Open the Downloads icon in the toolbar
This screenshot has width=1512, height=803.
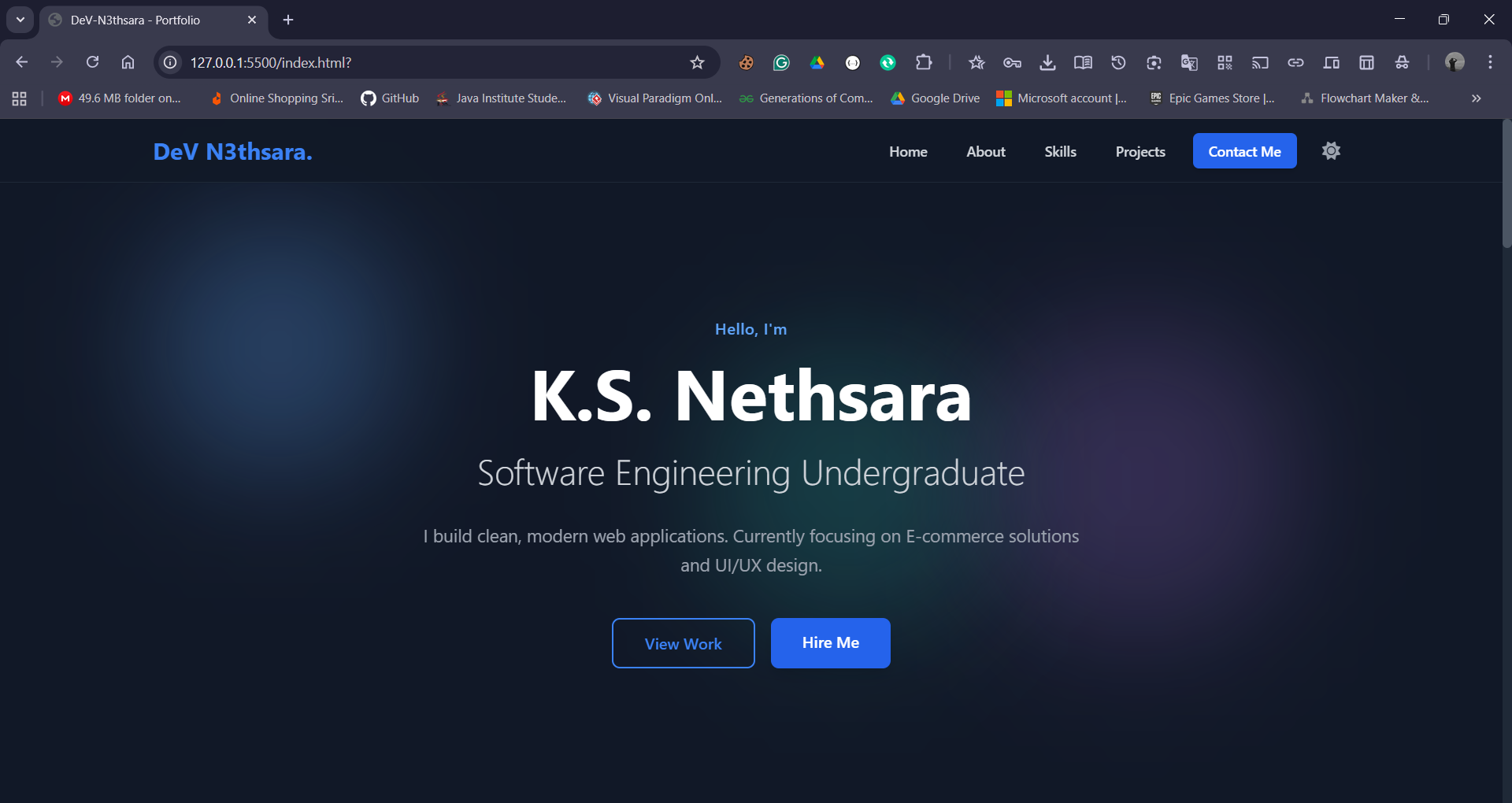click(x=1047, y=62)
